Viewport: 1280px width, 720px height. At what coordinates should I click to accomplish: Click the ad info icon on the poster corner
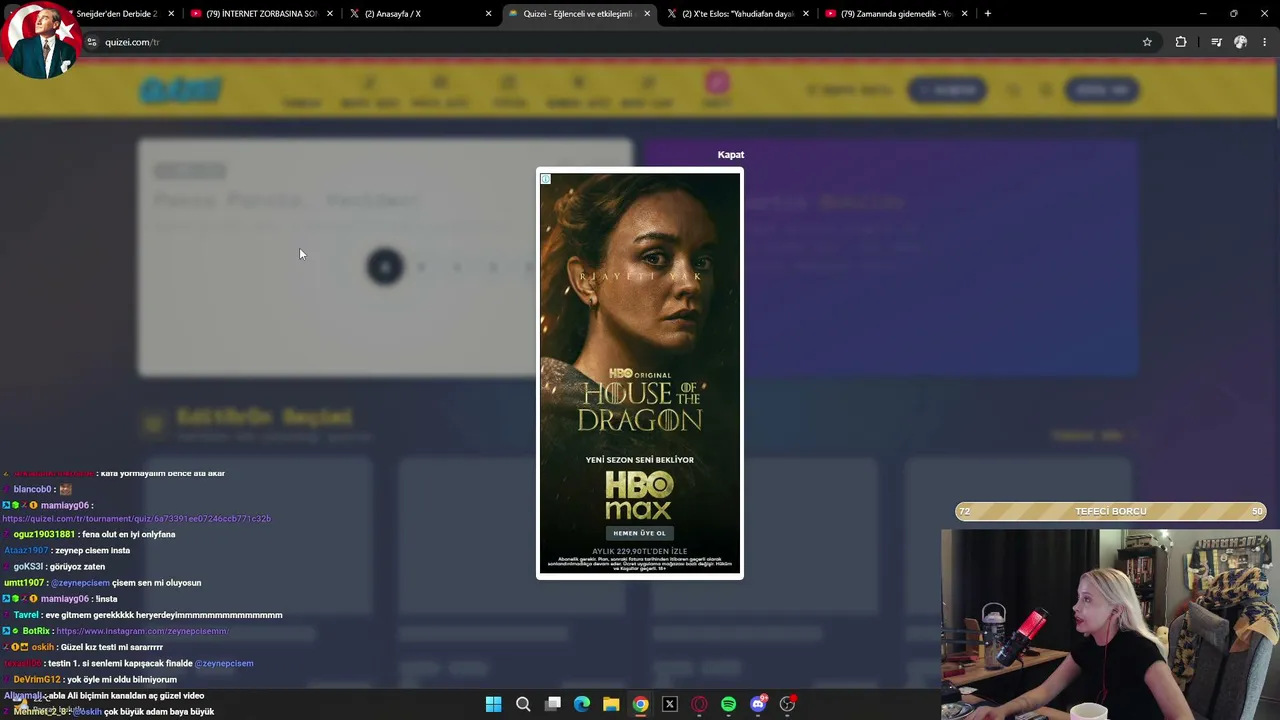(545, 179)
